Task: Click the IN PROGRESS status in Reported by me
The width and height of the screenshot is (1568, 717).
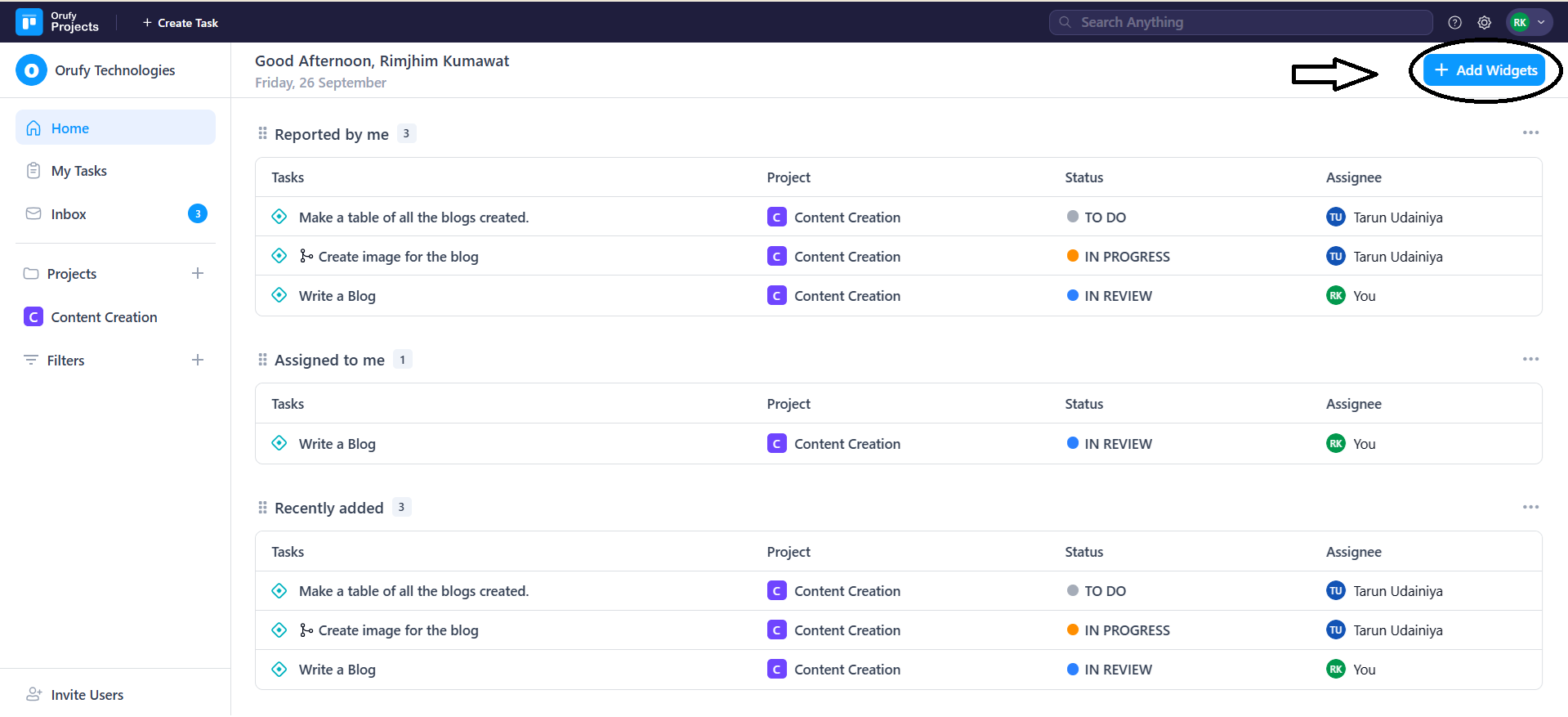Action: tap(1126, 257)
